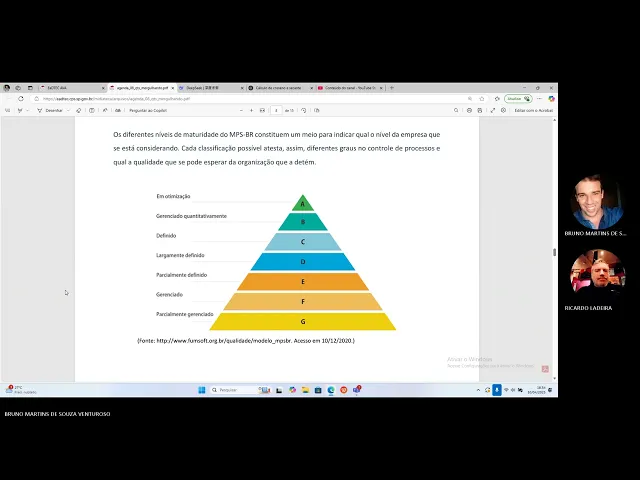
Task: Click the read aloud icon
Action: pyautogui.click(x=105, y=111)
